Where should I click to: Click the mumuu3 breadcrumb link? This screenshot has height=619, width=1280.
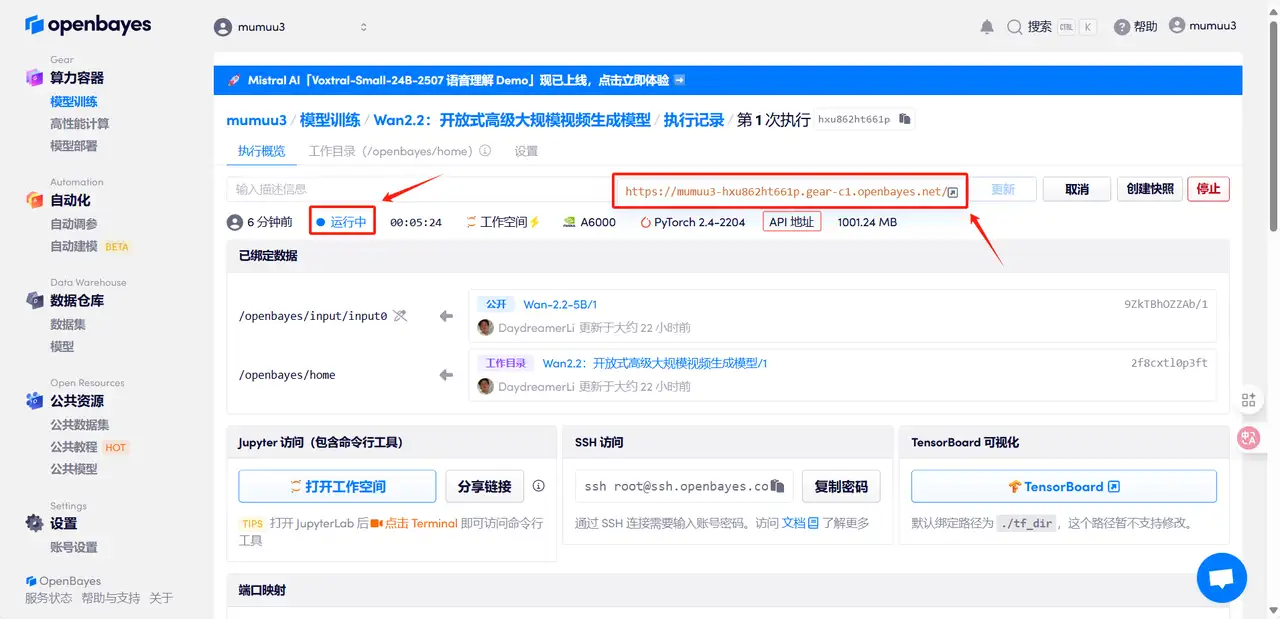click(x=257, y=120)
